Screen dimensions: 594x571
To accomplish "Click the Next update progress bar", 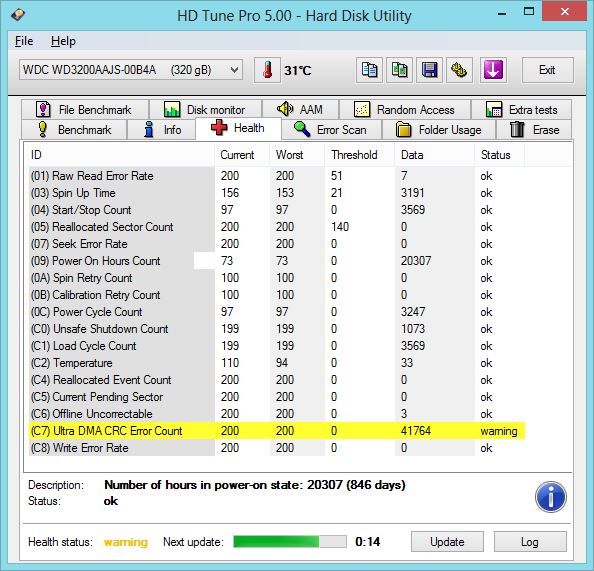I will click(x=290, y=541).
